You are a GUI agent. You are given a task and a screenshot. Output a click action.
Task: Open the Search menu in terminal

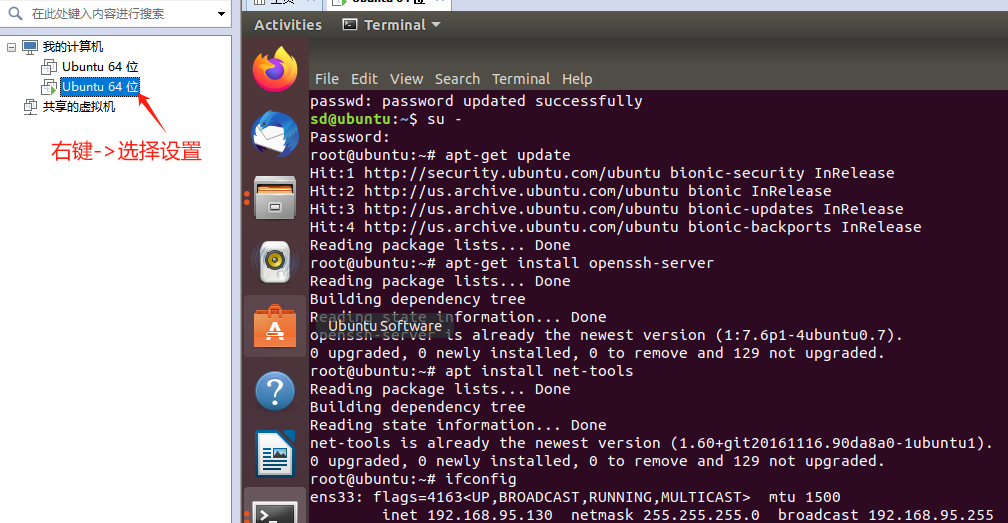tap(457, 79)
